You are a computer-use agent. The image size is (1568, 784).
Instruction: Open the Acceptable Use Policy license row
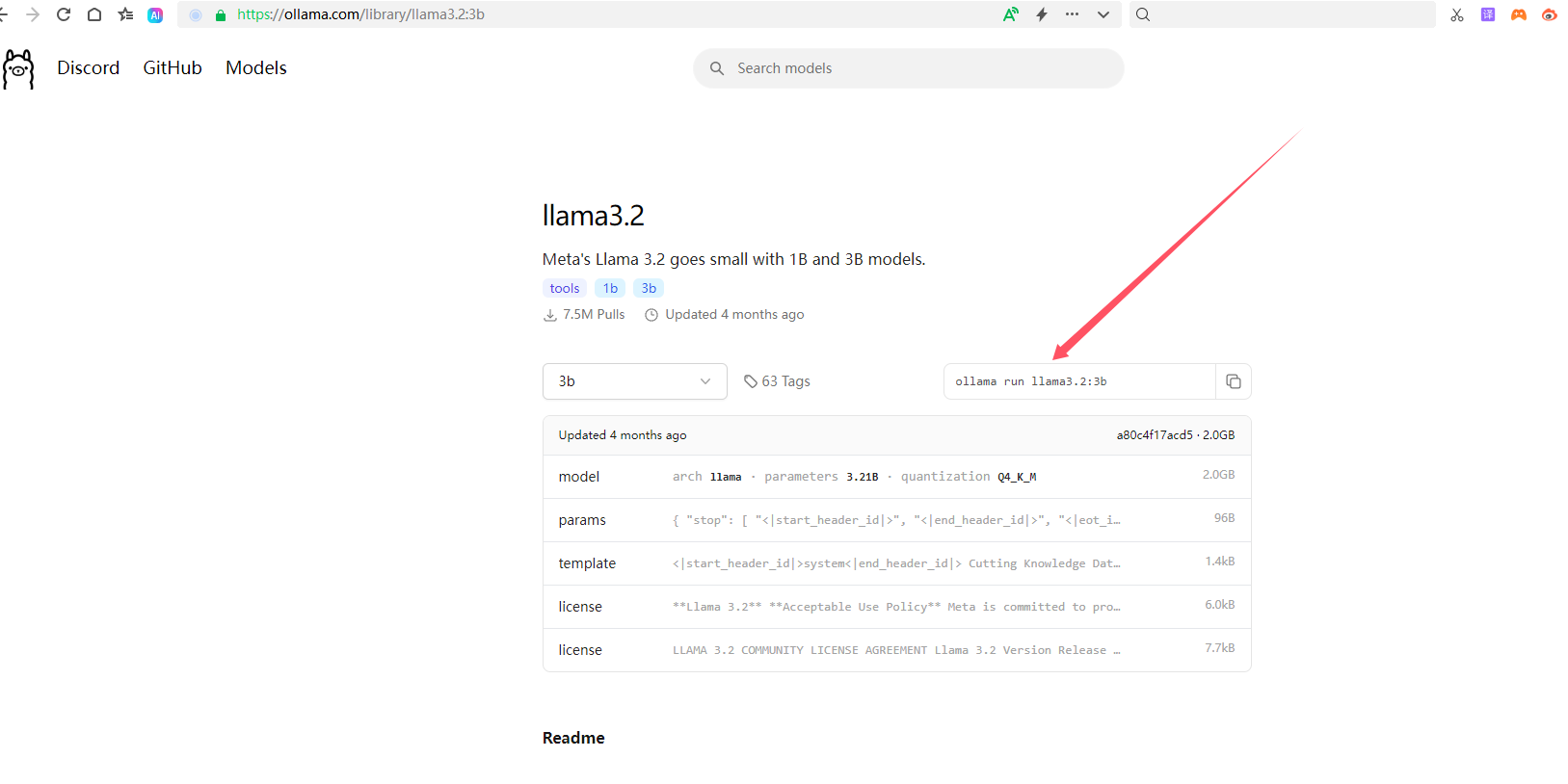coord(896,607)
